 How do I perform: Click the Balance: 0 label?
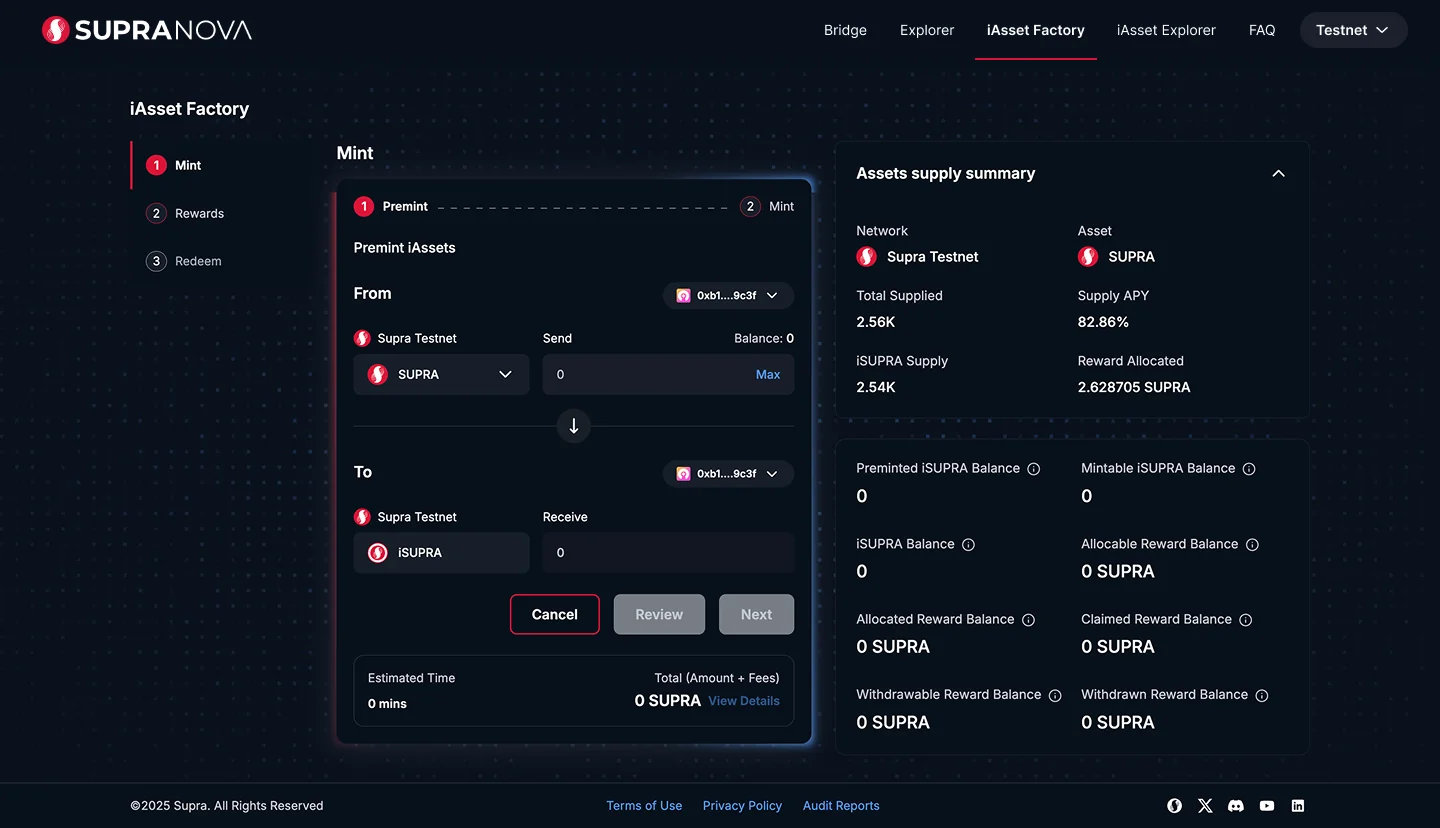[764, 338]
